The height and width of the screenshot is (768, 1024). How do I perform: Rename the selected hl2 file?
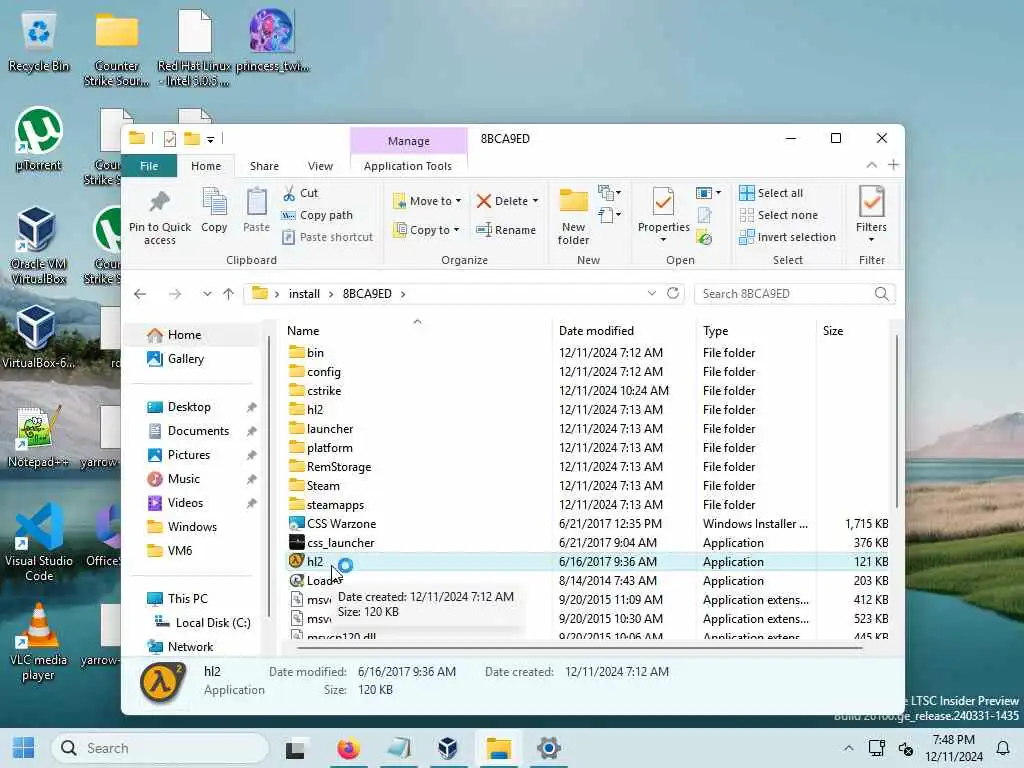click(x=506, y=230)
